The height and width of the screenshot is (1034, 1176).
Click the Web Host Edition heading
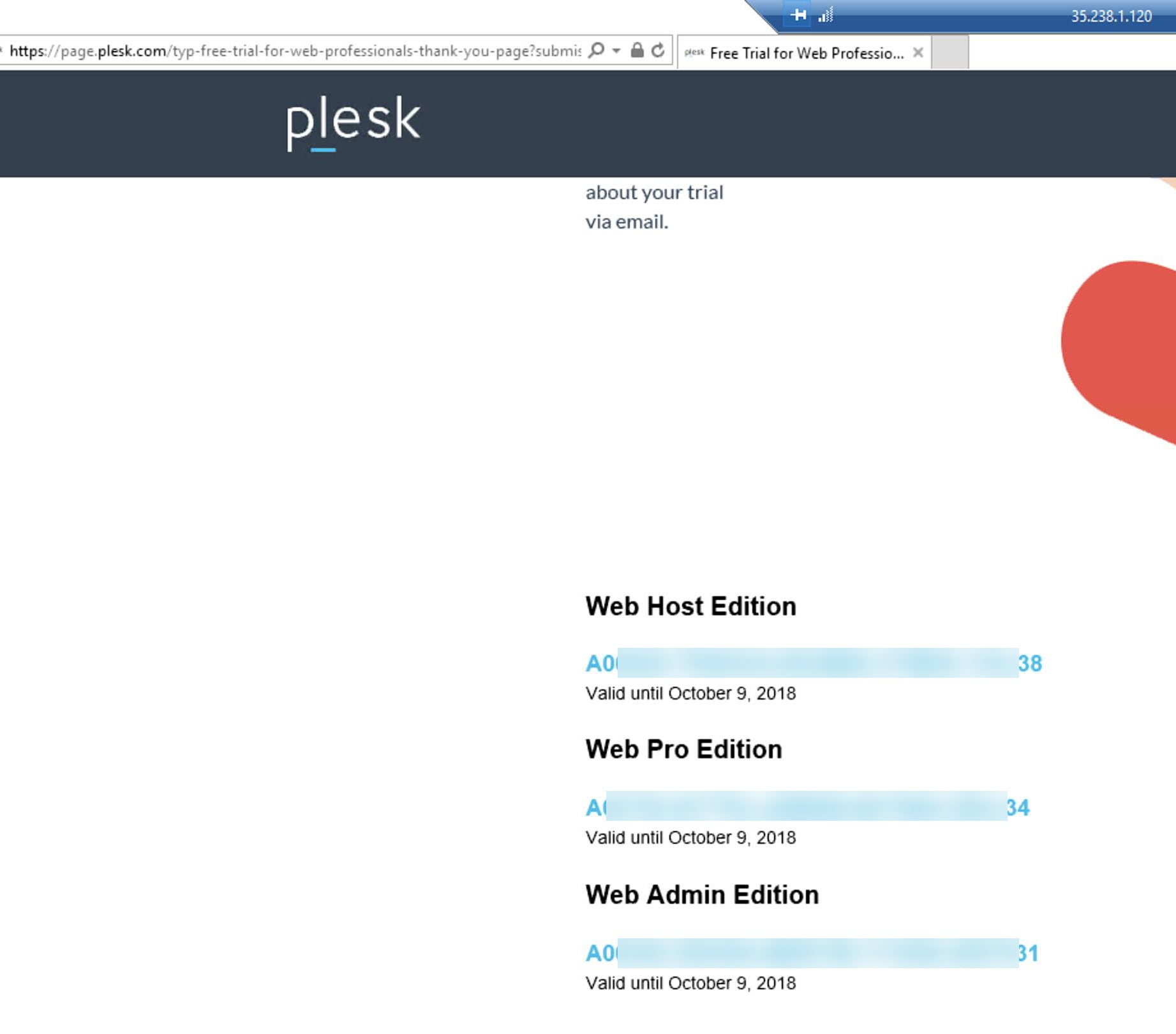(691, 606)
